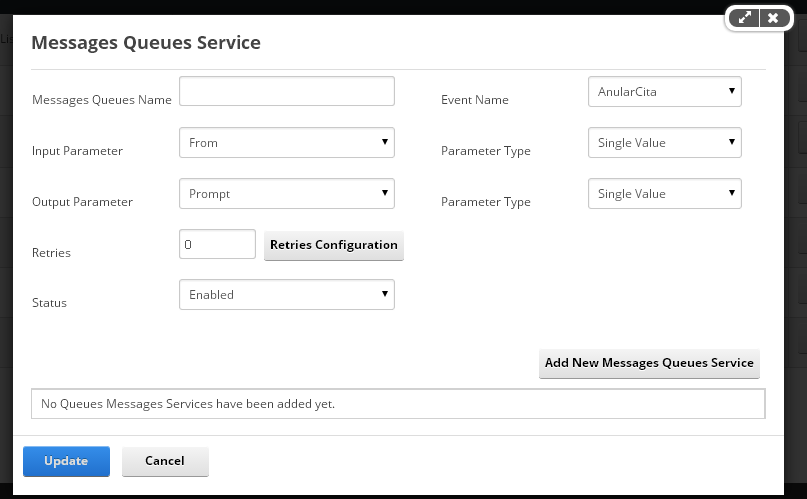Viewport: 807px width, 499px height.
Task: Open the Input Parameter dropdown set to From
Action: [287, 142]
